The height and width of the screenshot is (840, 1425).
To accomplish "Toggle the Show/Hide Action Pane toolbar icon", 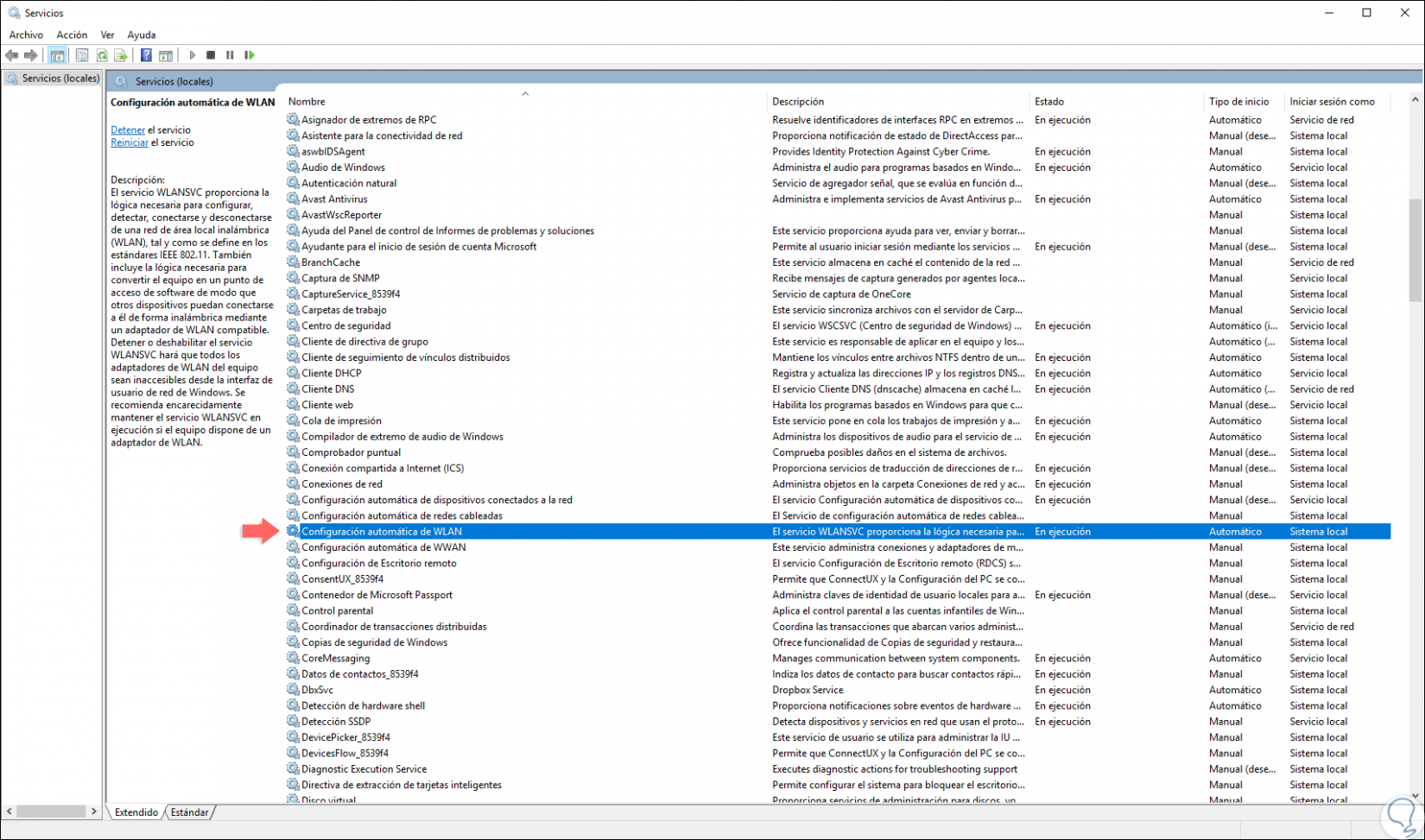I will [x=166, y=55].
